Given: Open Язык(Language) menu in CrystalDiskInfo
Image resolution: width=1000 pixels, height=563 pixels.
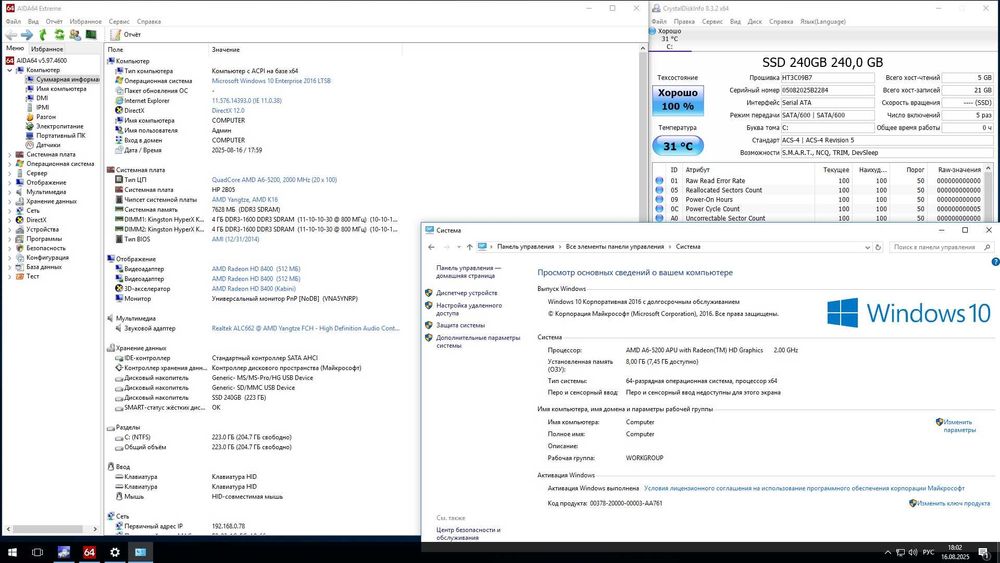Looking at the screenshot, I should 823,21.
